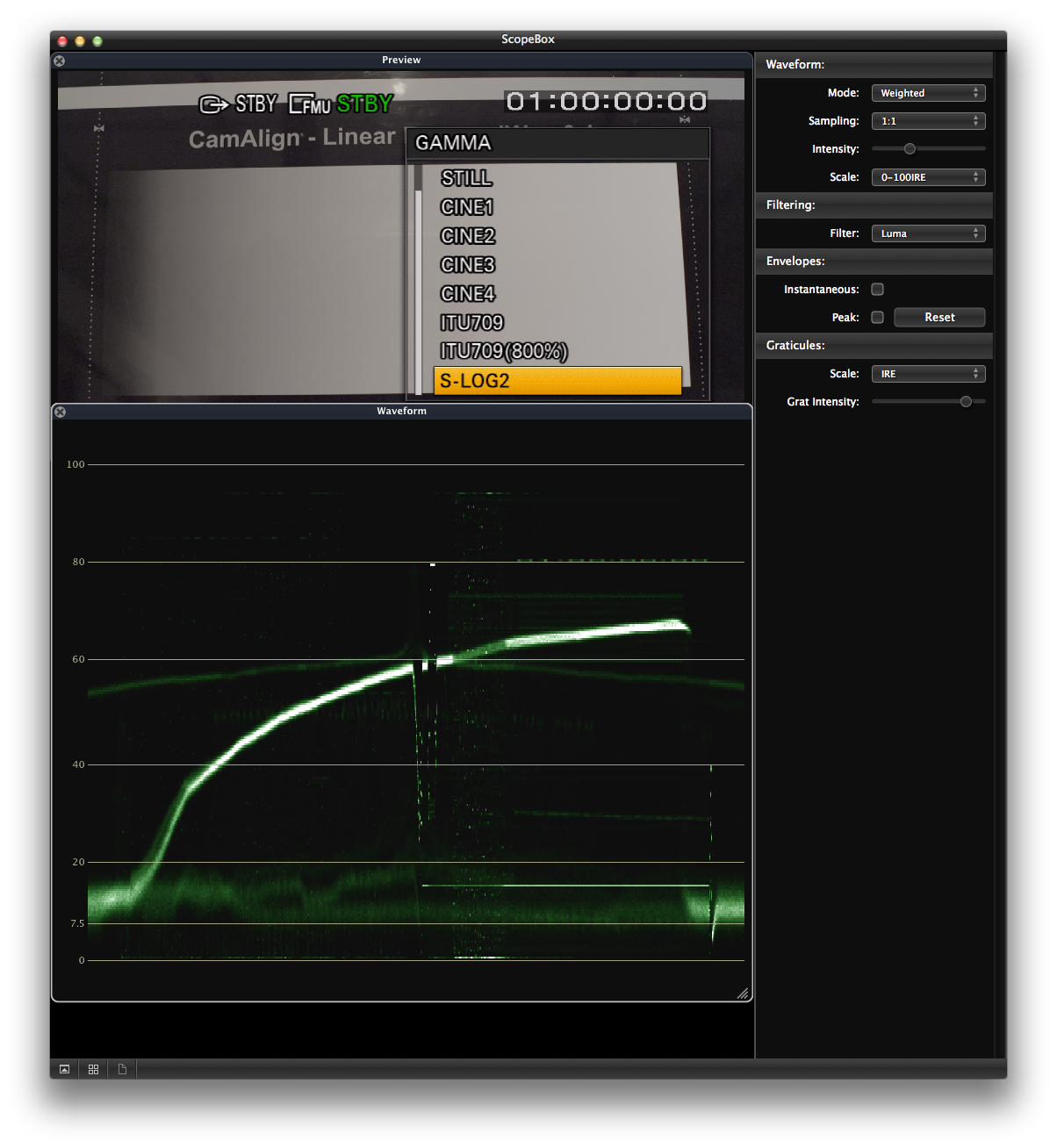
Task: Click the 40 IRE graticule label
Action: [79, 764]
